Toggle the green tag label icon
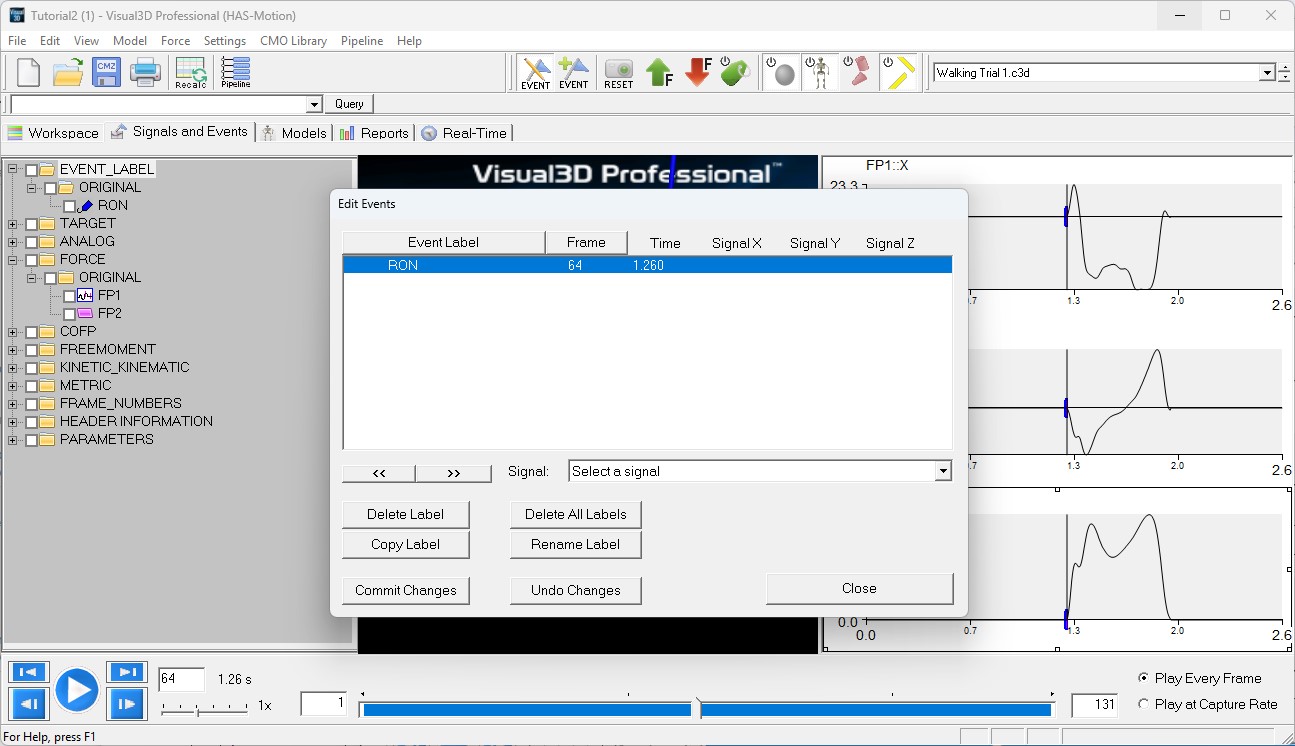 pyautogui.click(x=735, y=73)
